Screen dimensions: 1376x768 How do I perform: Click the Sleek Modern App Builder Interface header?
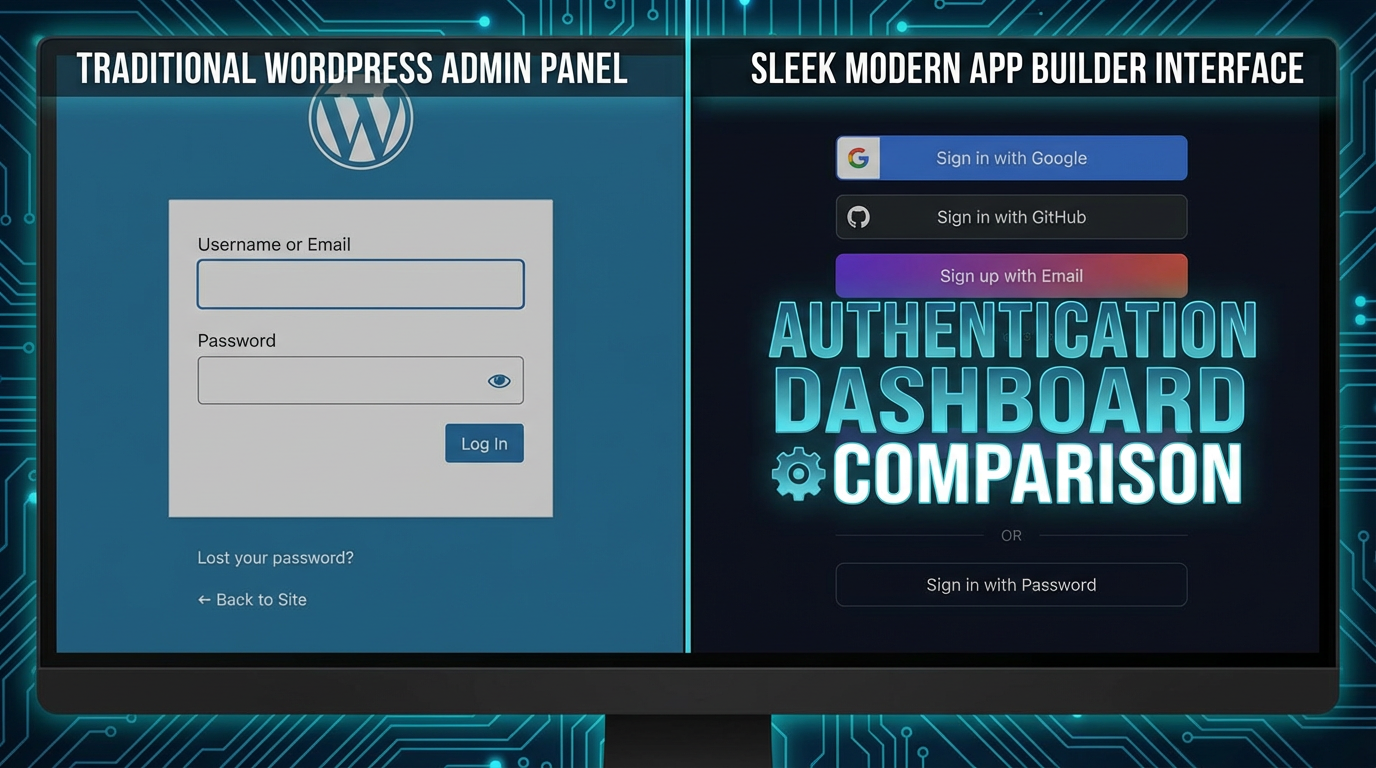1028,67
